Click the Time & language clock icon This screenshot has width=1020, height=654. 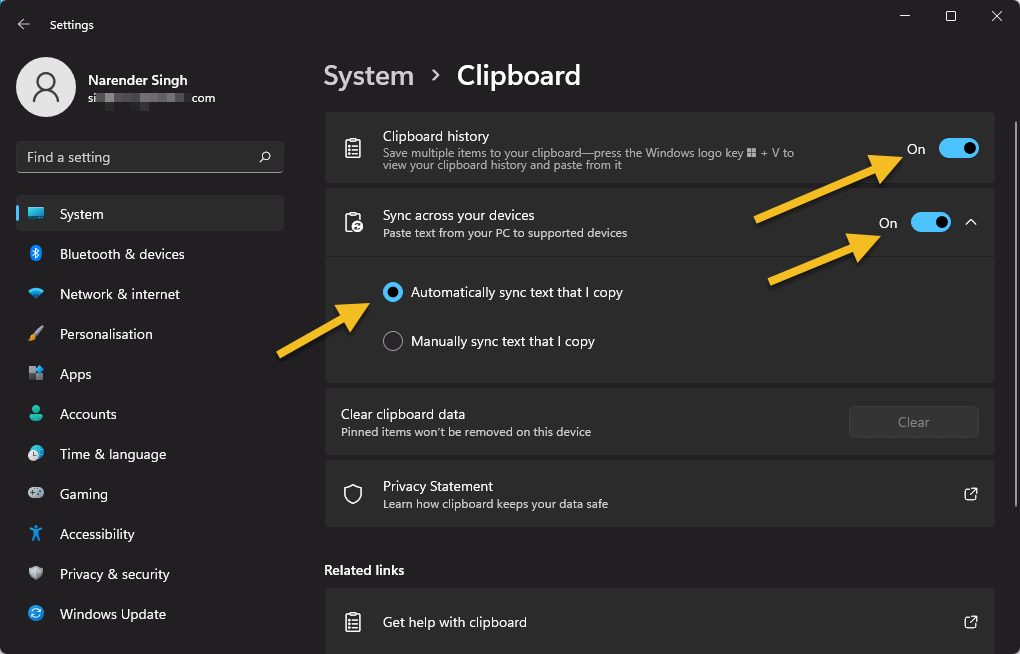point(36,454)
